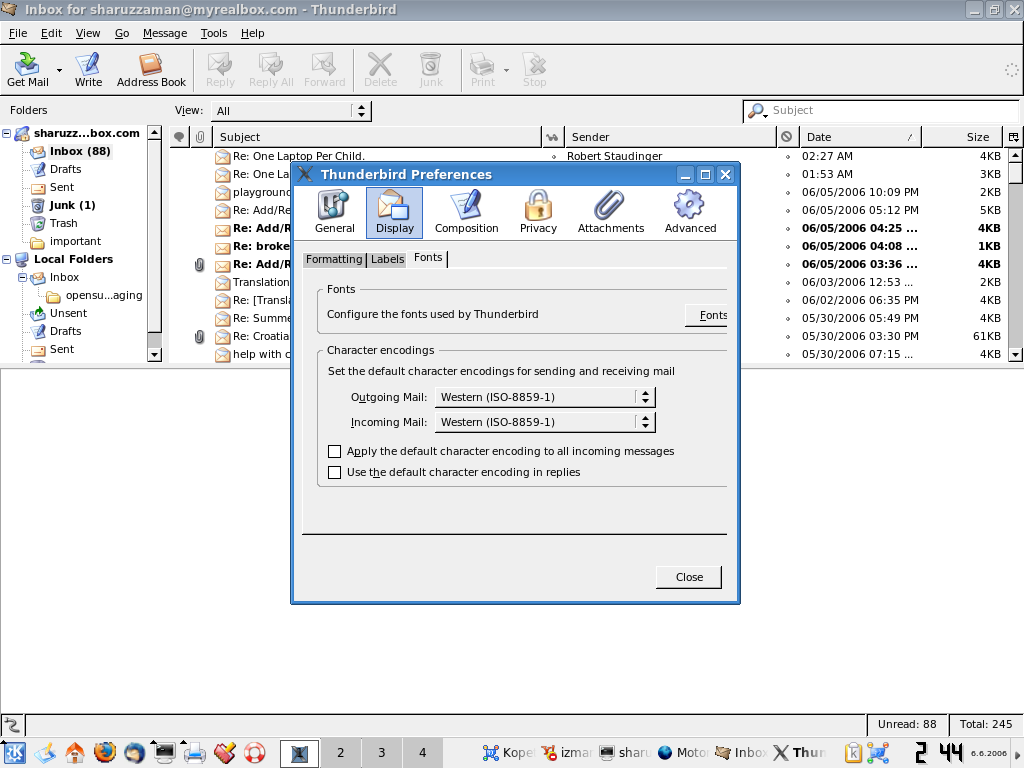
Task: Select the Junk (1) folder
Action: click(x=72, y=205)
